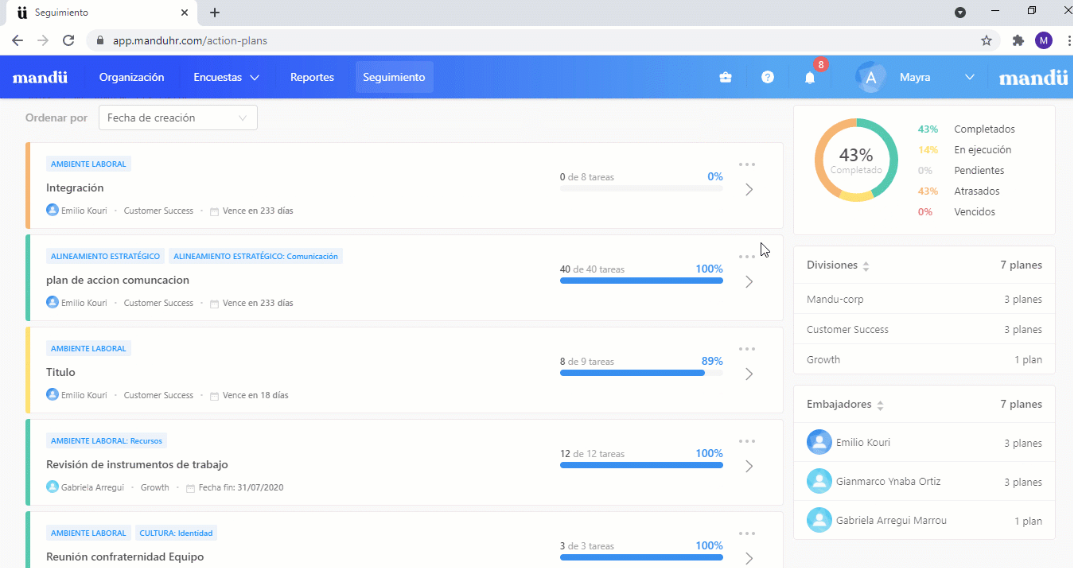Open three-dot menu for Reunión confraternidad Equipo
Viewport: 1073px width, 568px height.
click(x=747, y=534)
